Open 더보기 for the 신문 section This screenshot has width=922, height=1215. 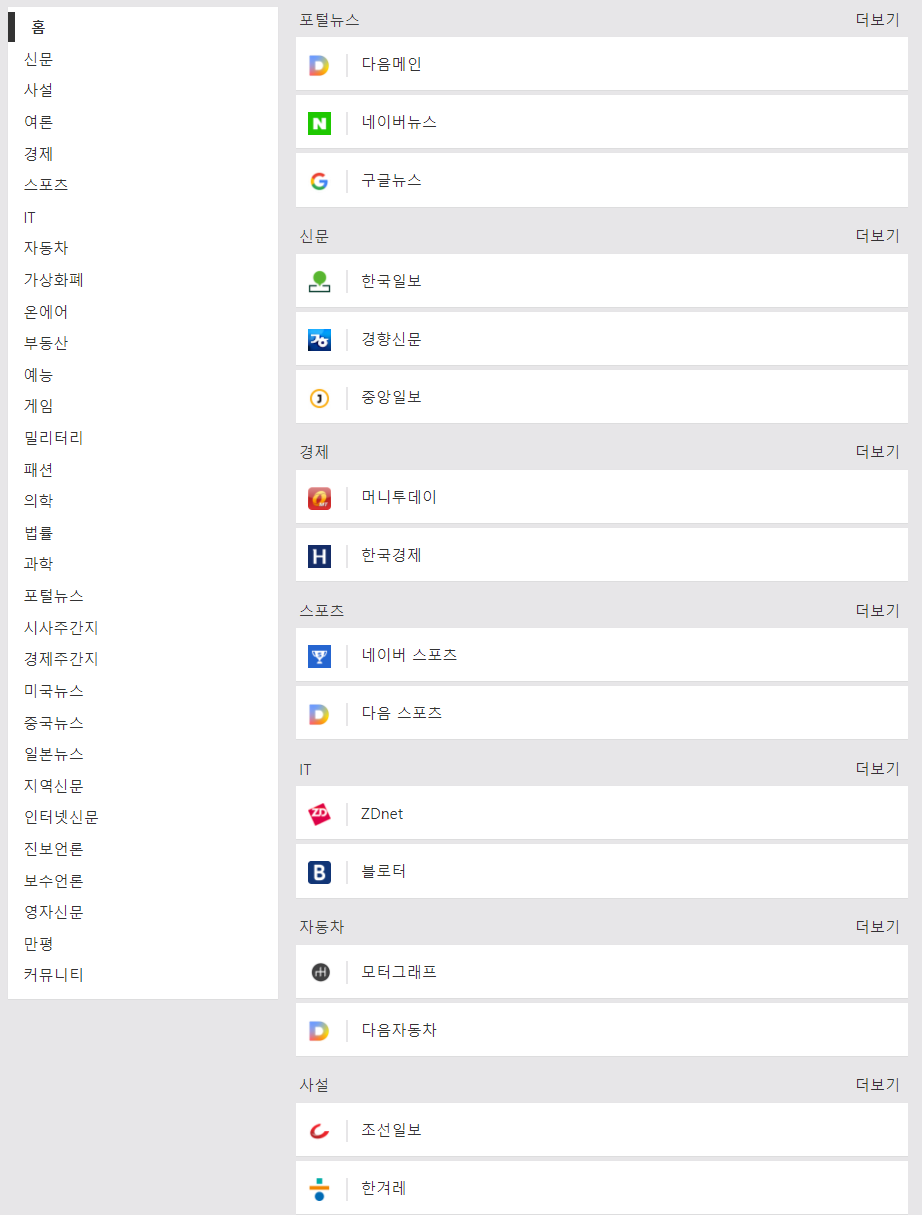(x=877, y=236)
